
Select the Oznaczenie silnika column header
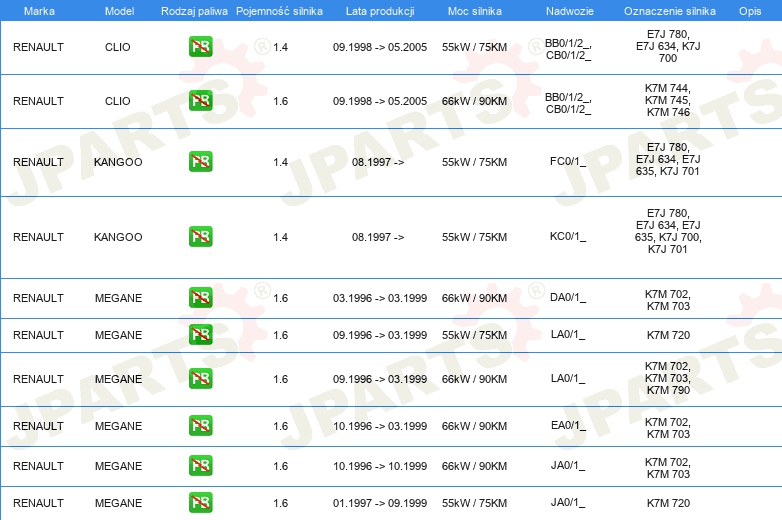point(668,10)
